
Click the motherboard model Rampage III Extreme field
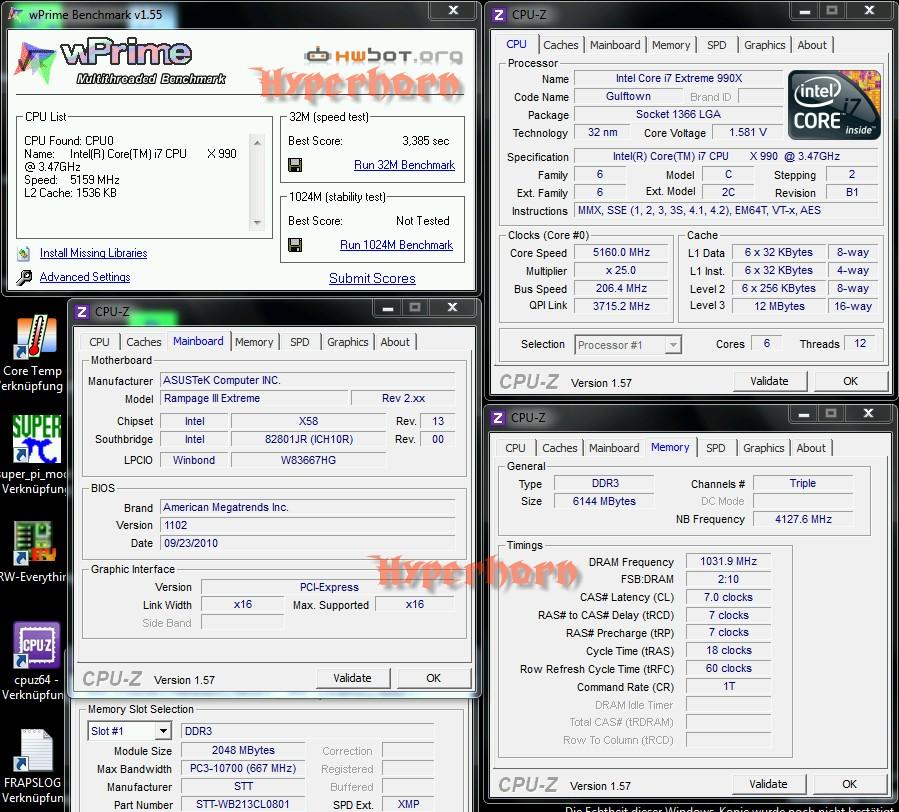tap(254, 398)
